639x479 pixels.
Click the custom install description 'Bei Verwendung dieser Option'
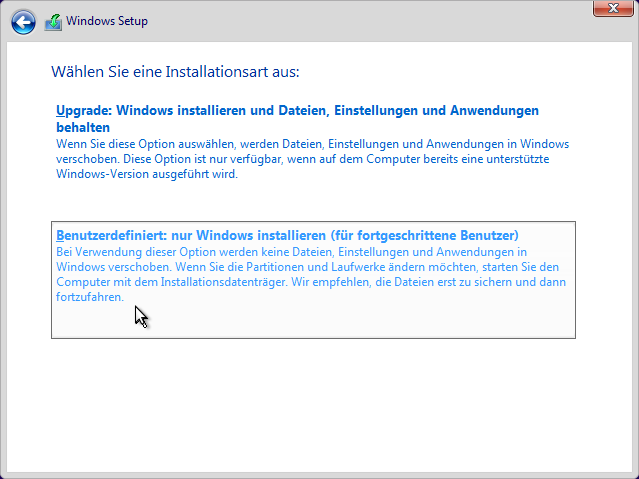(311, 274)
